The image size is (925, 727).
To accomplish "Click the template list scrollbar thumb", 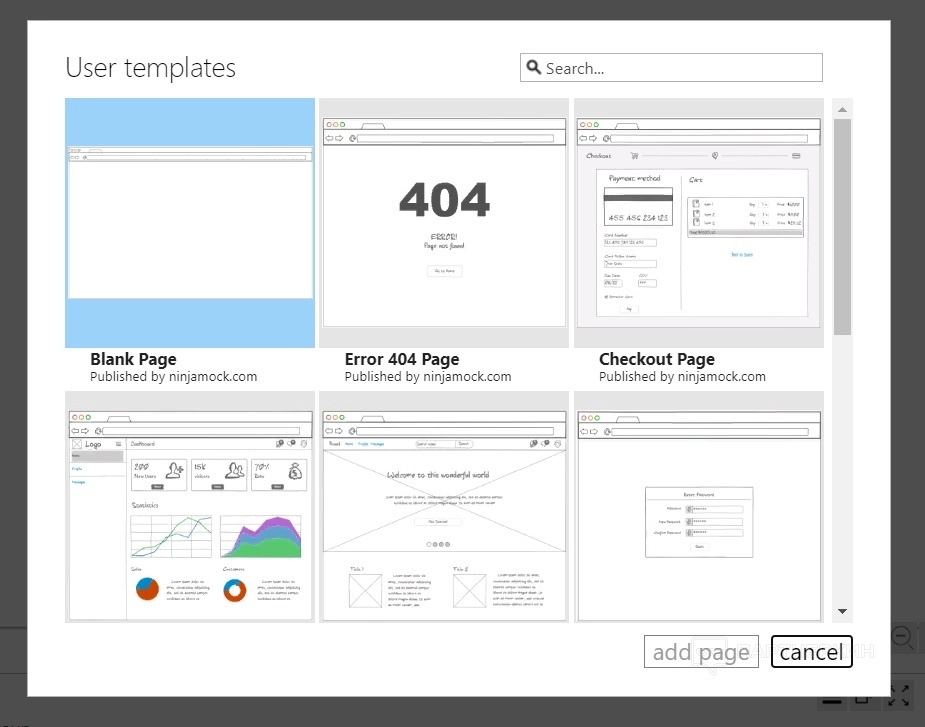I will tap(842, 227).
